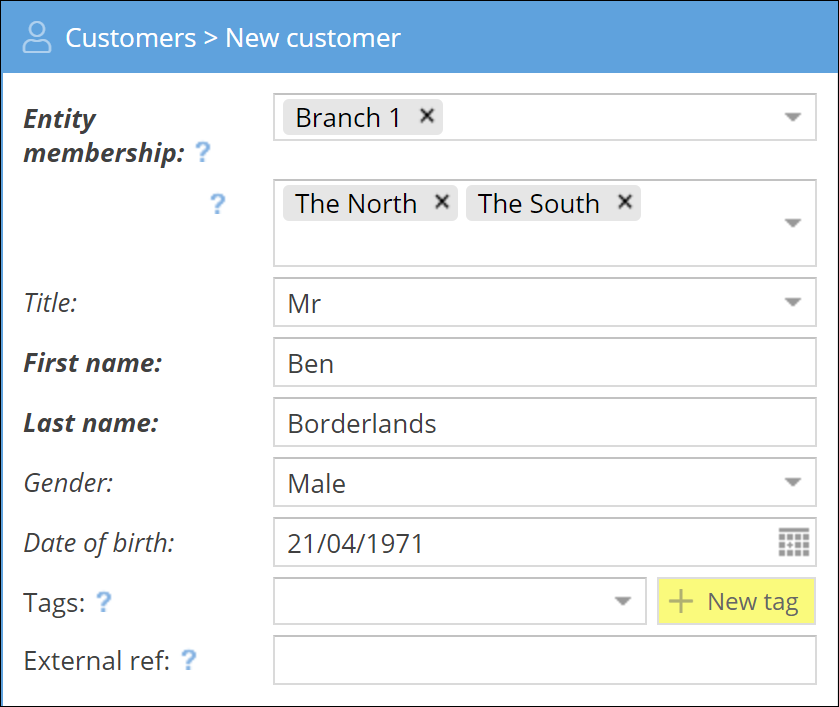The height and width of the screenshot is (707, 839).
Task: Open the Title dropdown showing Mr
Action: pos(792,302)
